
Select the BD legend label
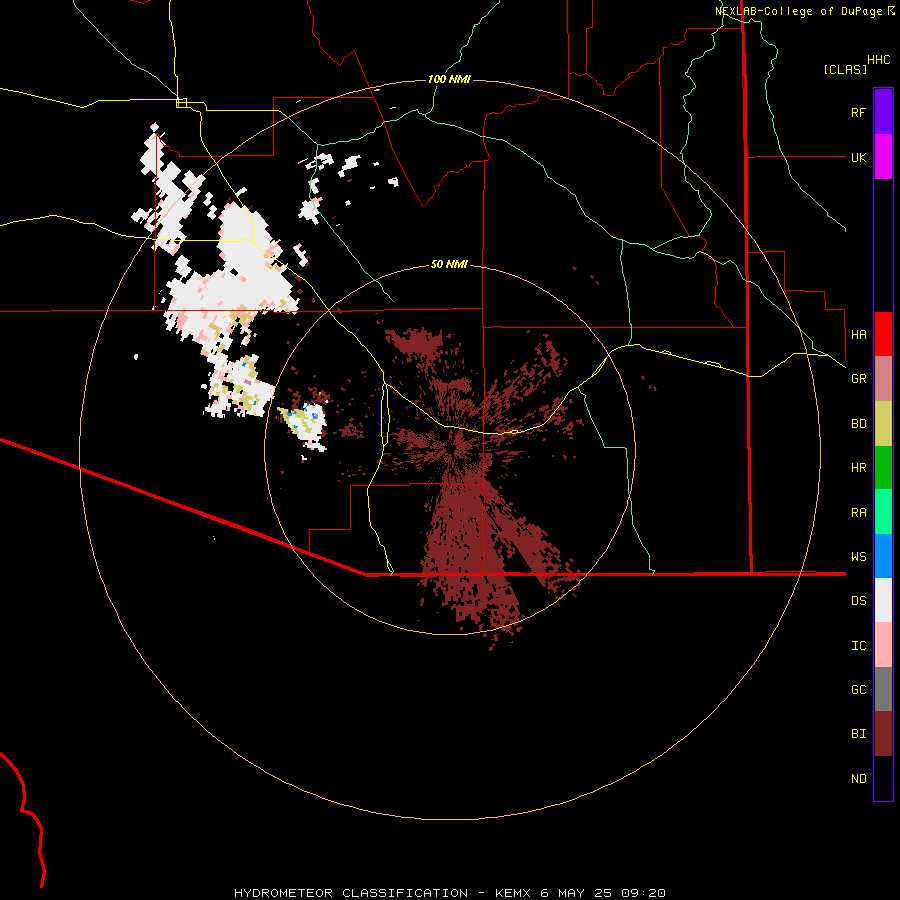click(858, 424)
